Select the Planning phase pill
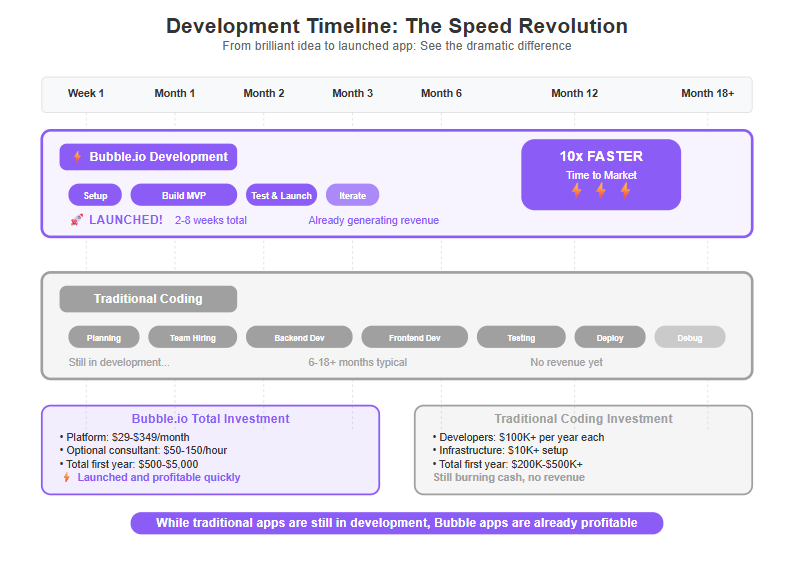The height and width of the screenshot is (583, 796). (104, 337)
